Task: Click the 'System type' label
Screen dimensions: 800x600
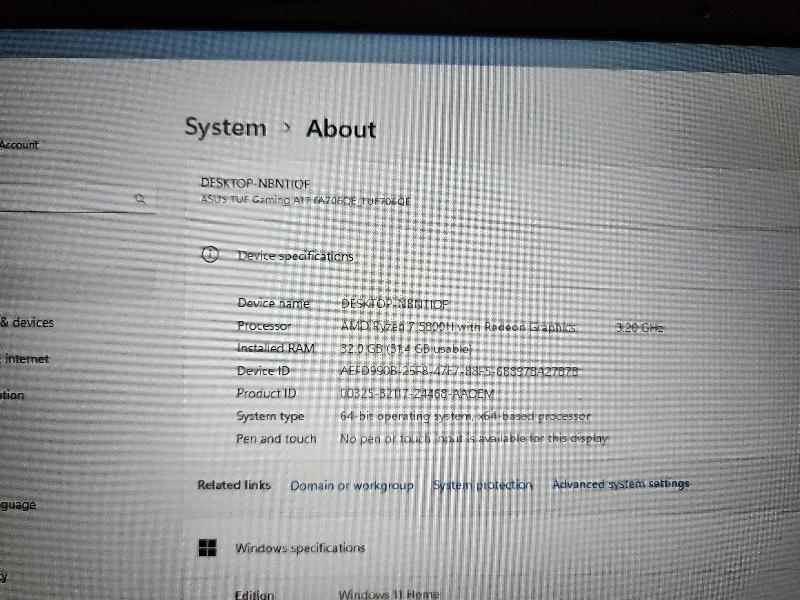Action: [x=270, y=416]
